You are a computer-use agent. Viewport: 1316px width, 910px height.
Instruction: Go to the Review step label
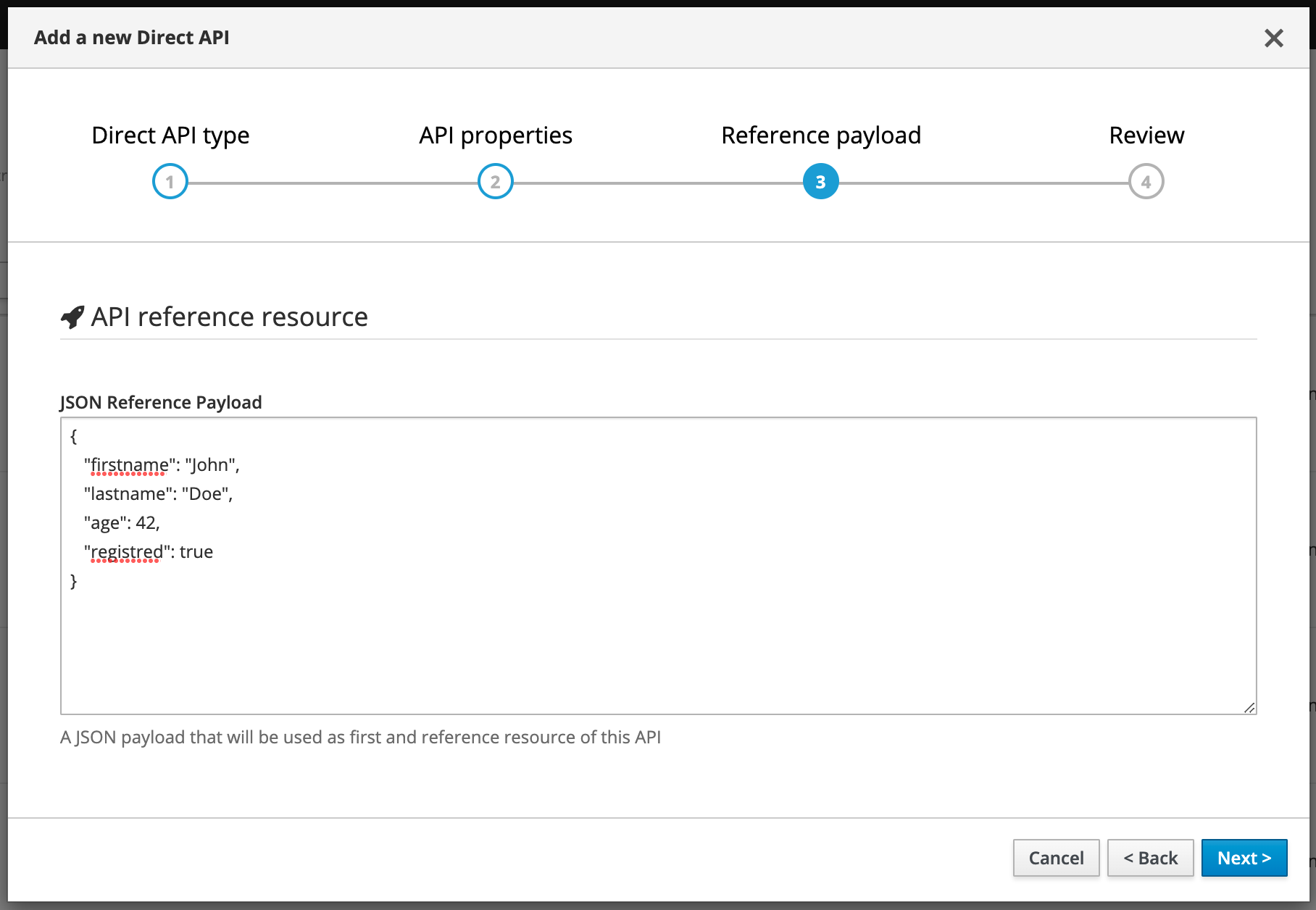pyautogui.click(x=1146, y=135)
